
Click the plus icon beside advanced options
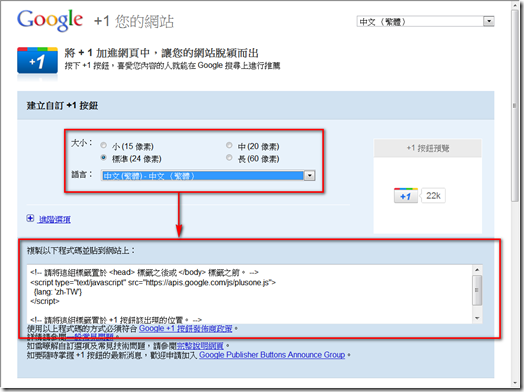click(x=30, y=219)
